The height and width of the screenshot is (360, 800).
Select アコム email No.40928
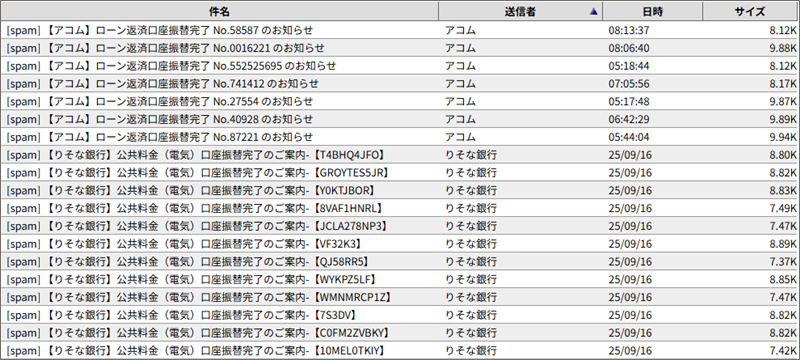click(400, 119)
